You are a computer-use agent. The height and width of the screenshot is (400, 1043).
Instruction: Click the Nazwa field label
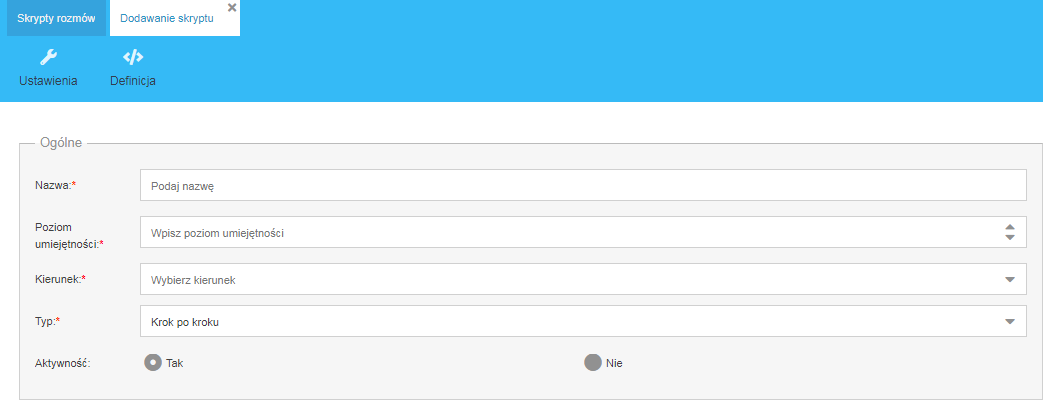click(x=56, y=185)
